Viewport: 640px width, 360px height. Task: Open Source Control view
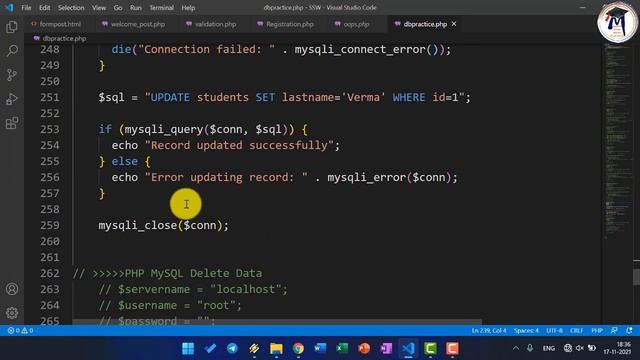pos(12,75)
